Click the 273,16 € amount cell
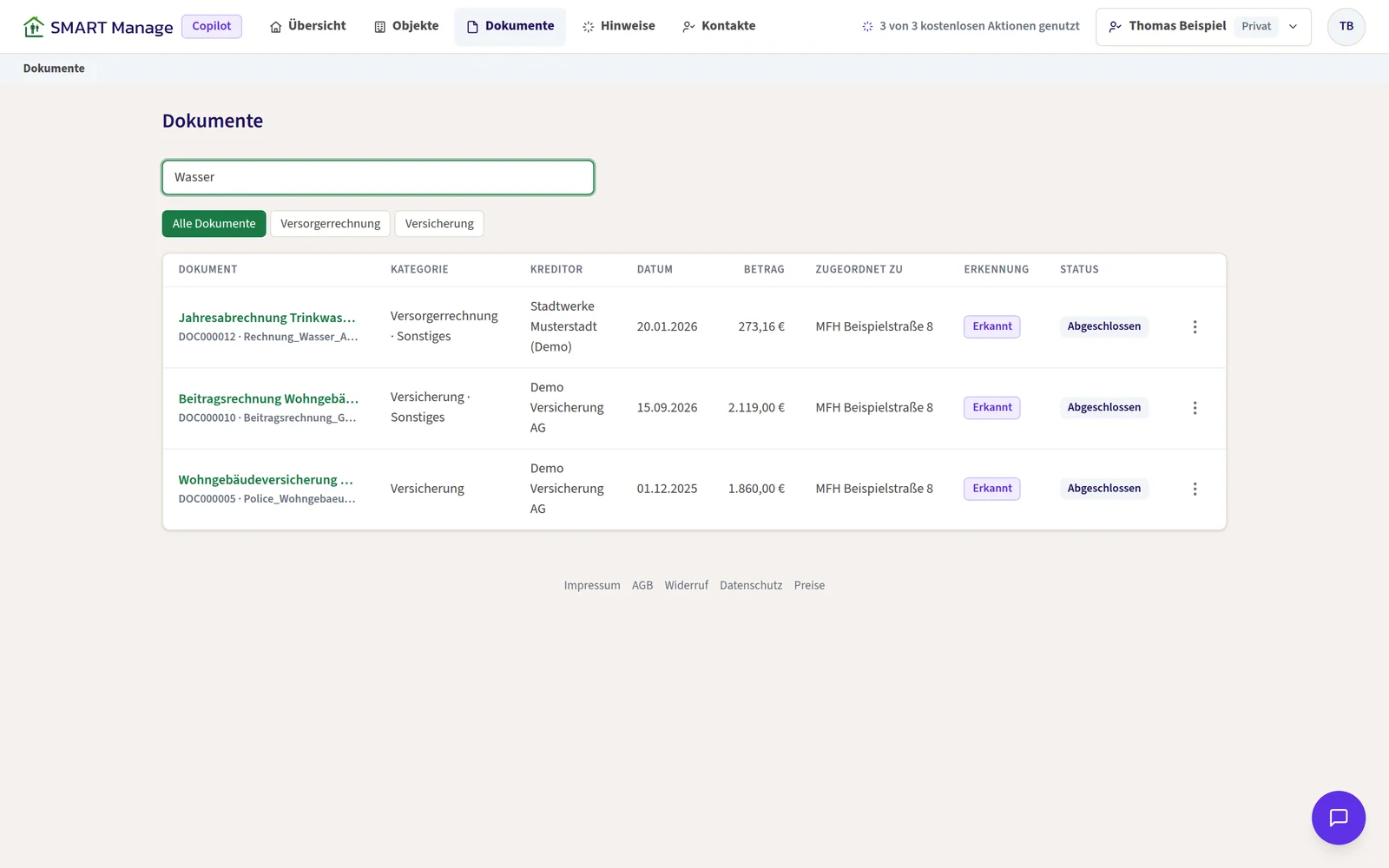The image size is (1389, 868). (x=761, y=327)
